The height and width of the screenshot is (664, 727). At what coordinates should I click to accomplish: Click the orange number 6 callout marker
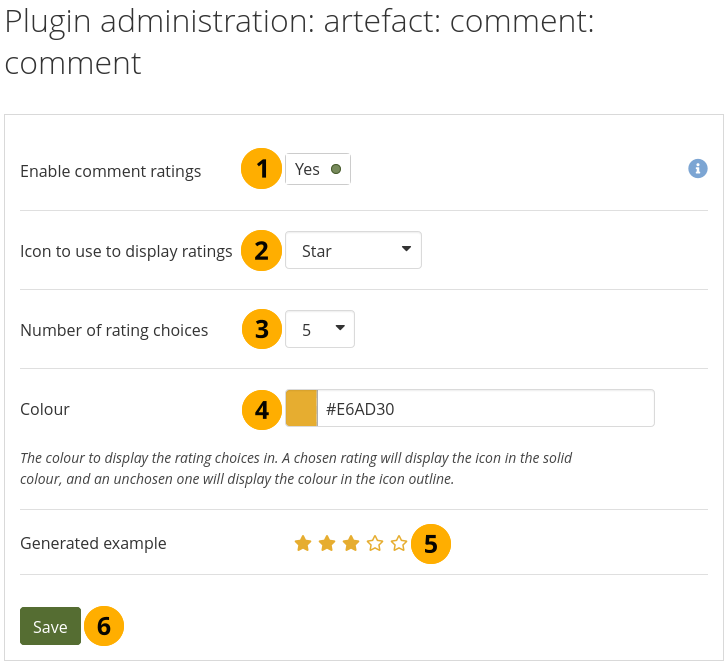pos(104,627)
